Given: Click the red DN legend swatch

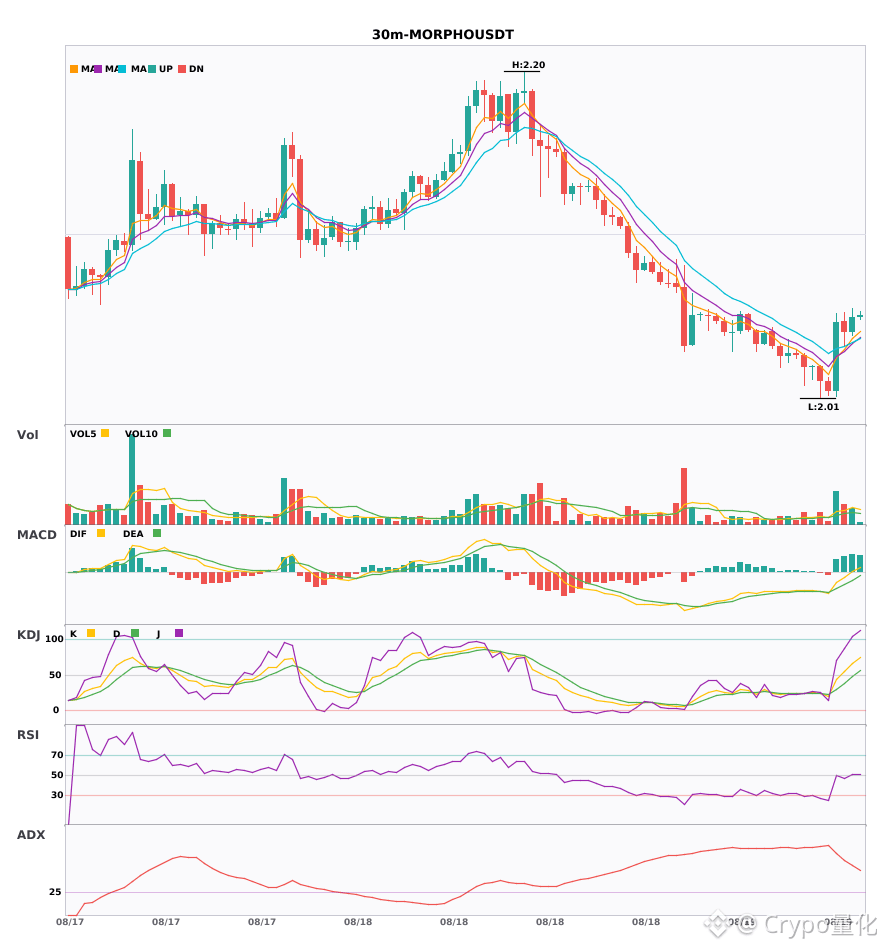Looking at the screenshot, I should click(x=182, y=69).
